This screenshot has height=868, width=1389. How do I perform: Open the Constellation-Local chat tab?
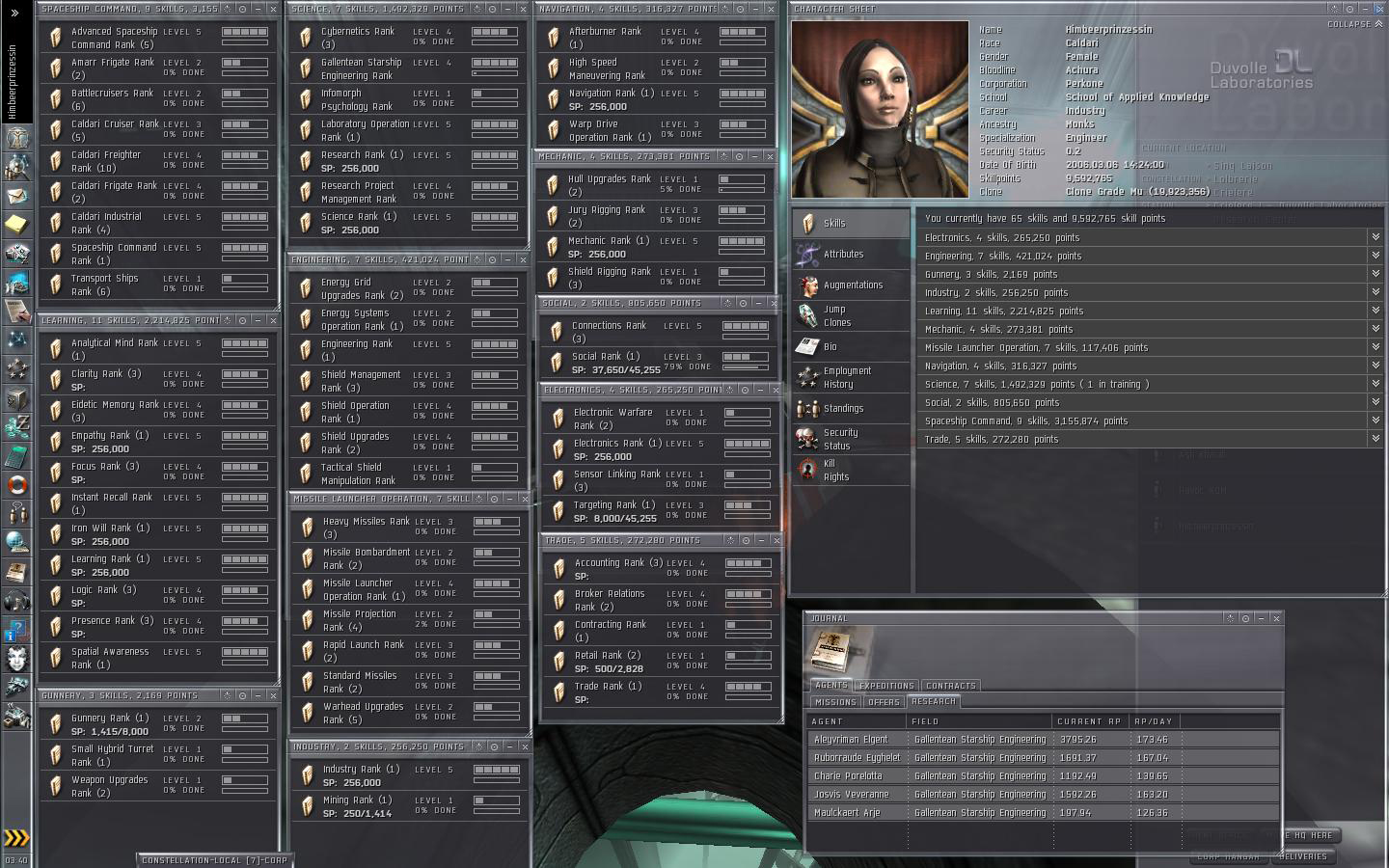212,859
